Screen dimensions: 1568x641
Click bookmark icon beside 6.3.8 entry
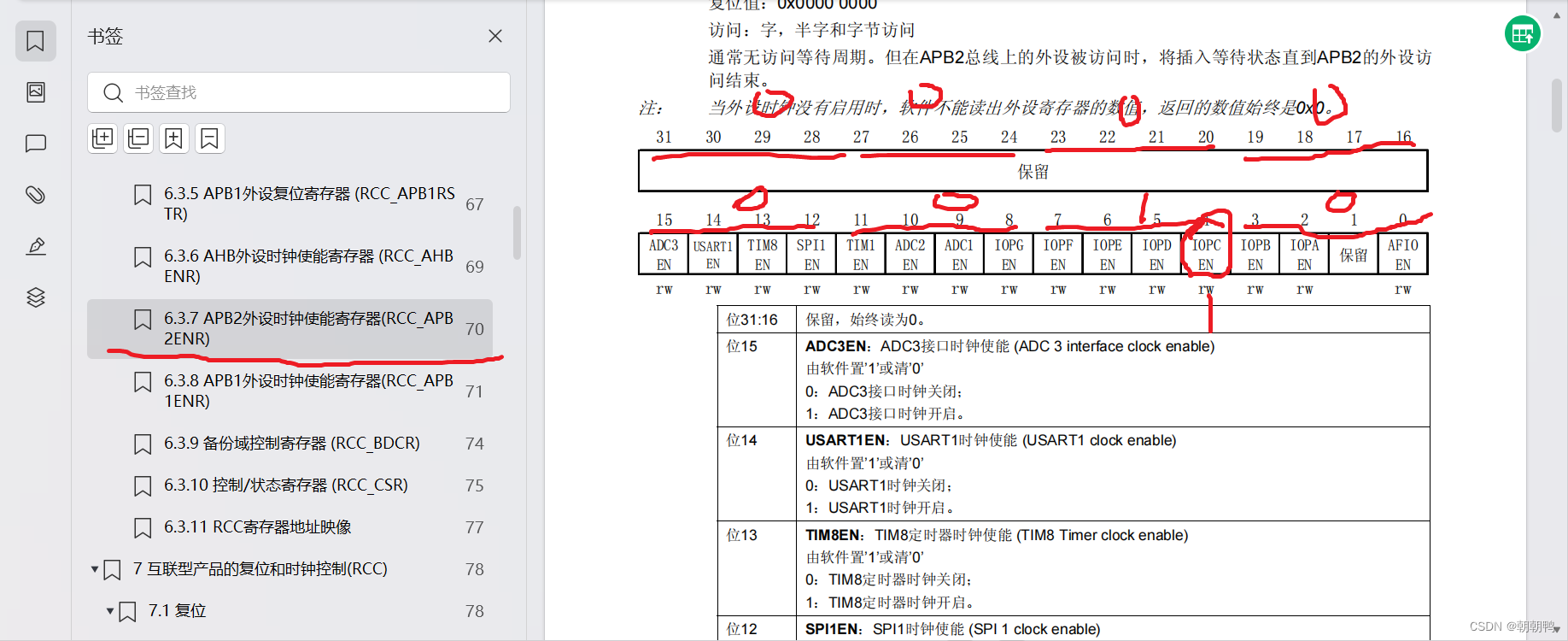click(x=143, y=382)
